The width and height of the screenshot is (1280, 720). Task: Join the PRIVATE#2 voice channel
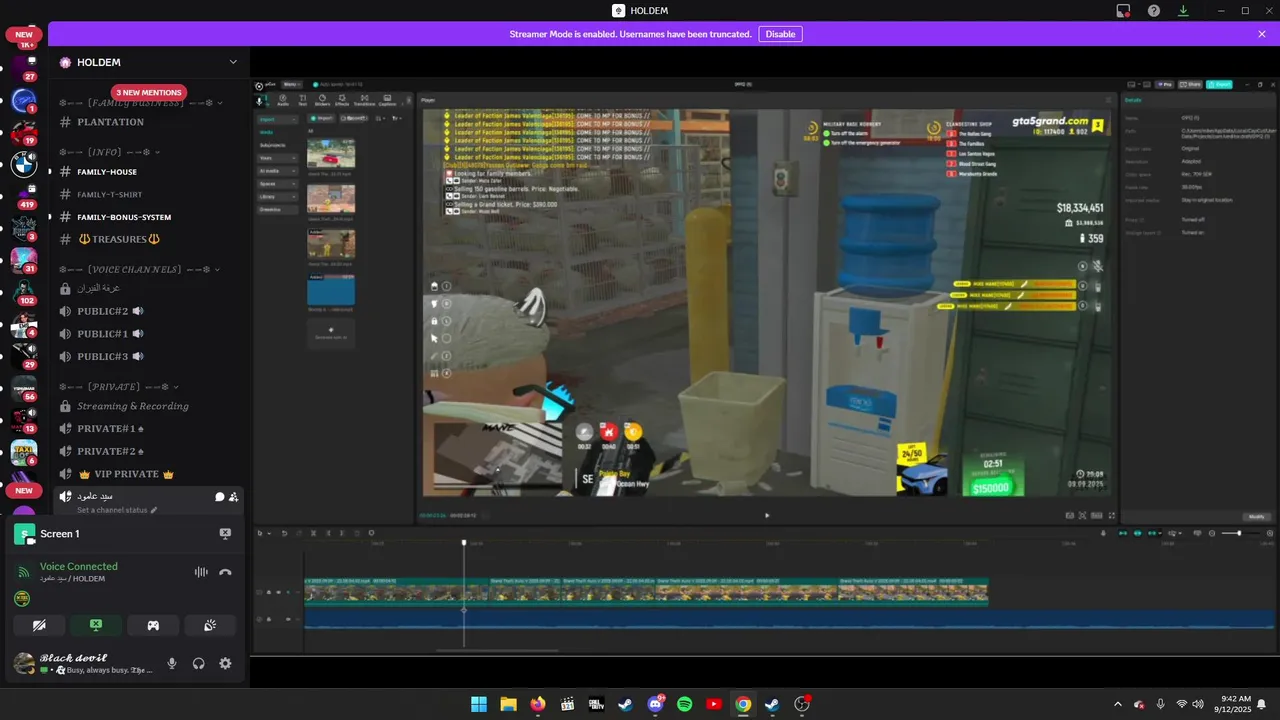(x=146, y=451)
